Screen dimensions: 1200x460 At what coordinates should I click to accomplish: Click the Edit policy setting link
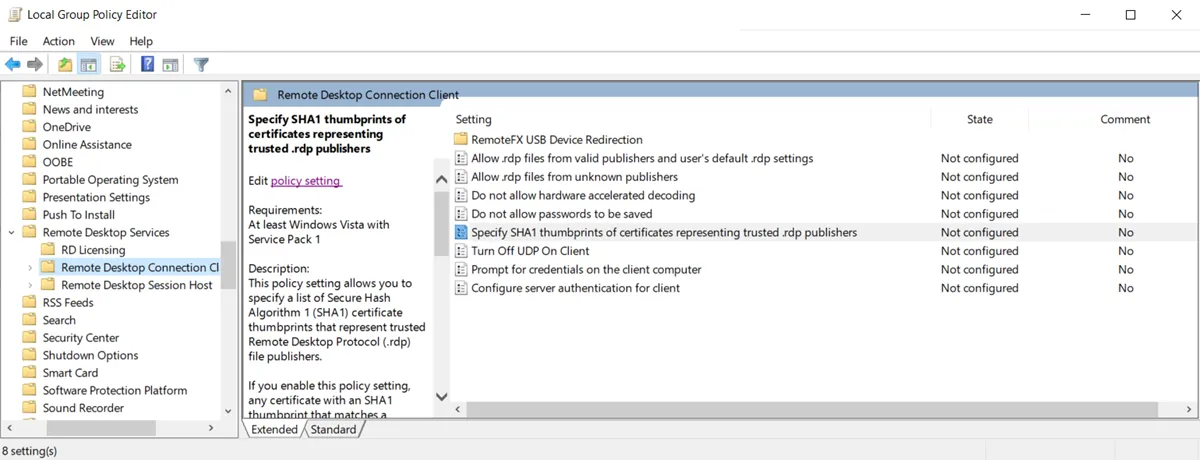[306, 181]
